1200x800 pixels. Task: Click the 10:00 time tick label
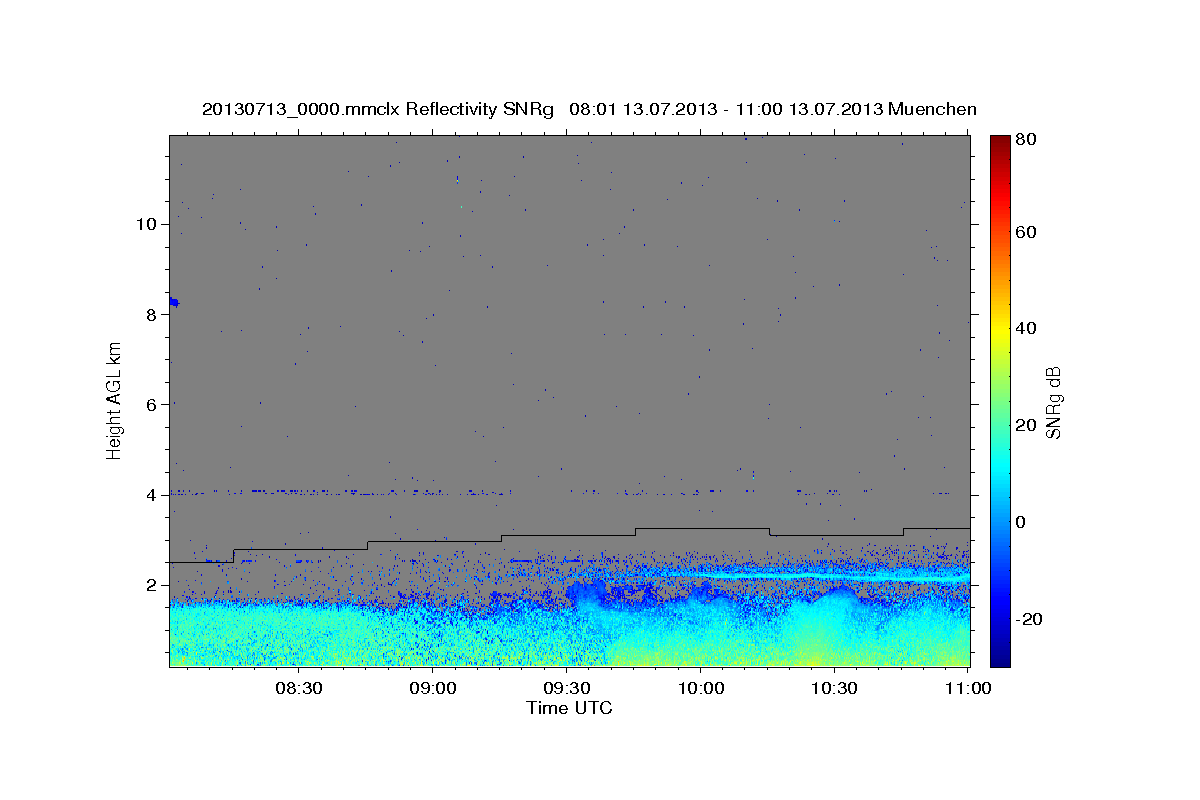702,688
